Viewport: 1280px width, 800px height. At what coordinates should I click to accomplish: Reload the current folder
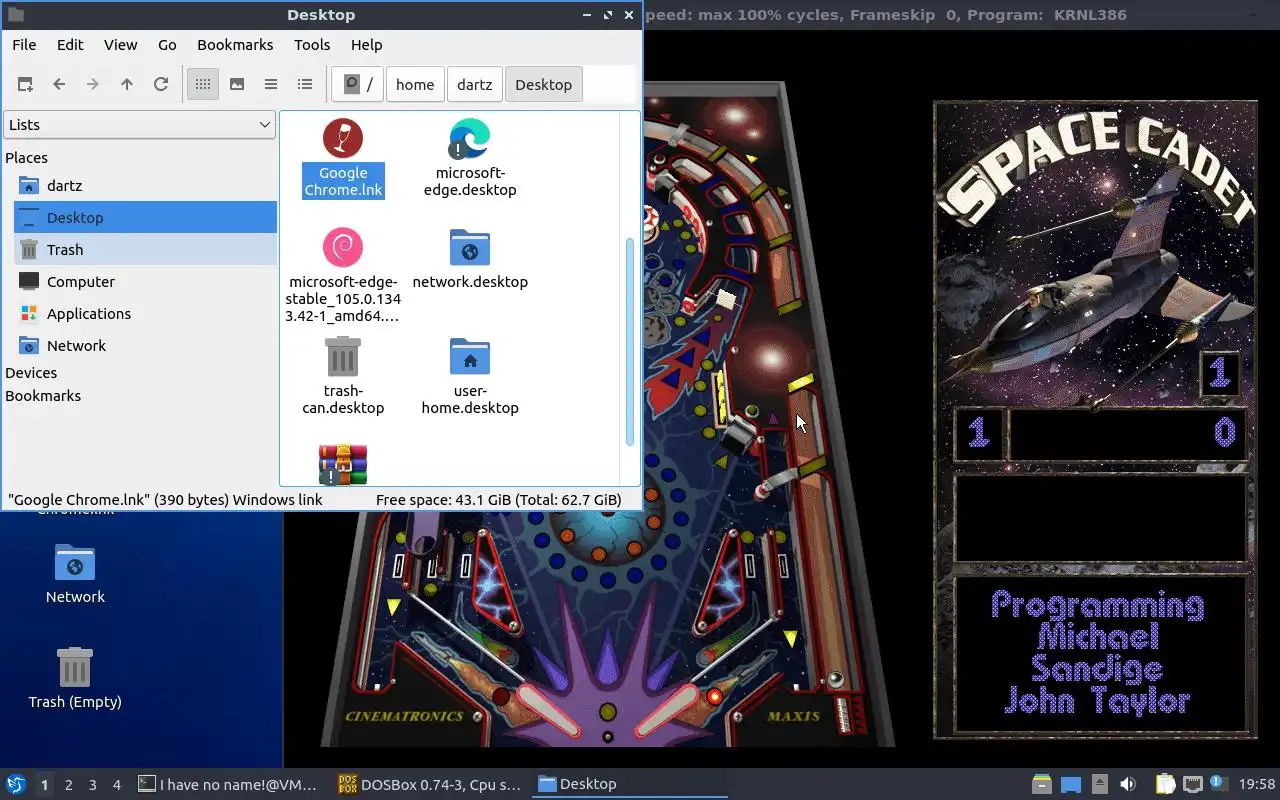tap(161, 85)
